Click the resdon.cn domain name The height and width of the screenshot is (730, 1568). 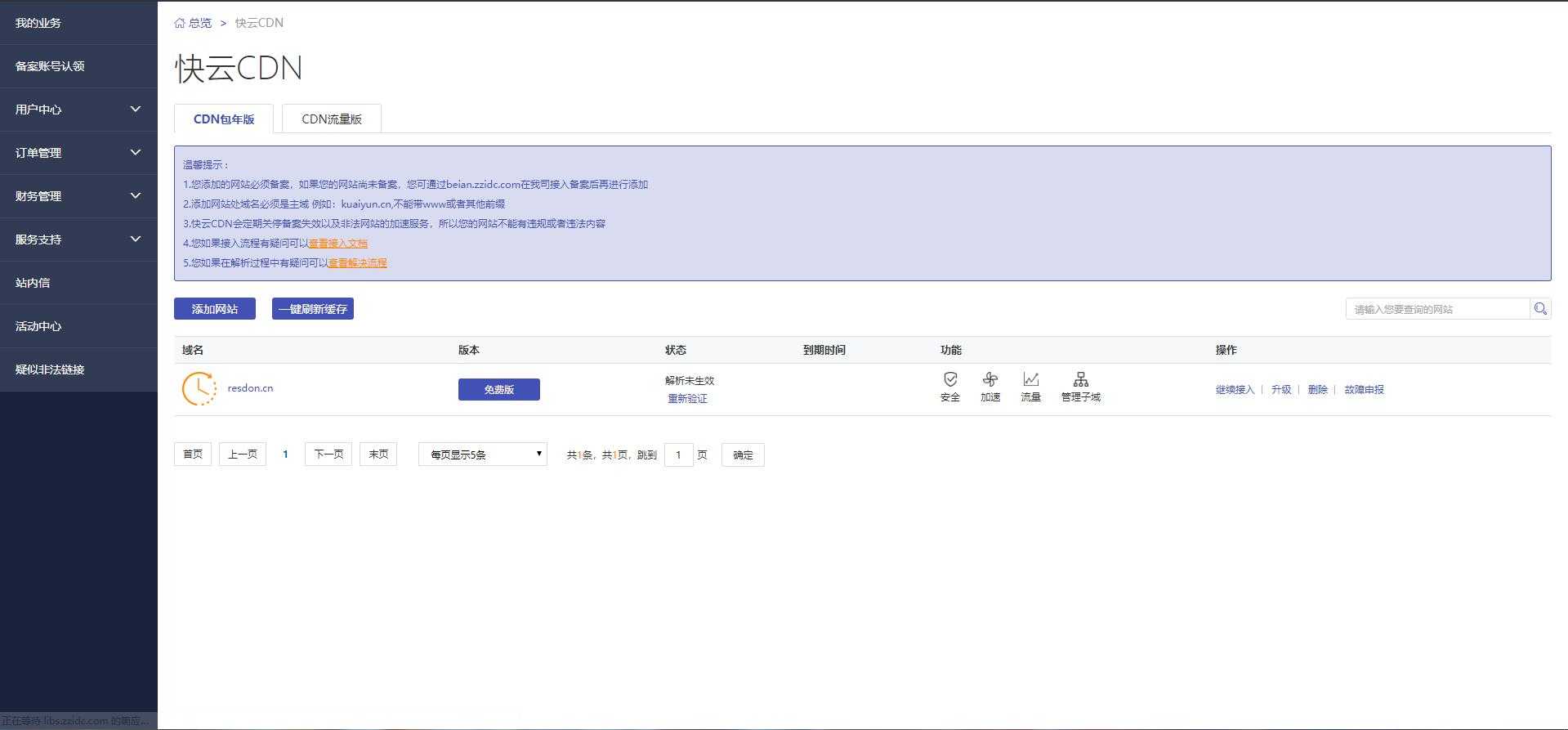(x=251, y=388)
